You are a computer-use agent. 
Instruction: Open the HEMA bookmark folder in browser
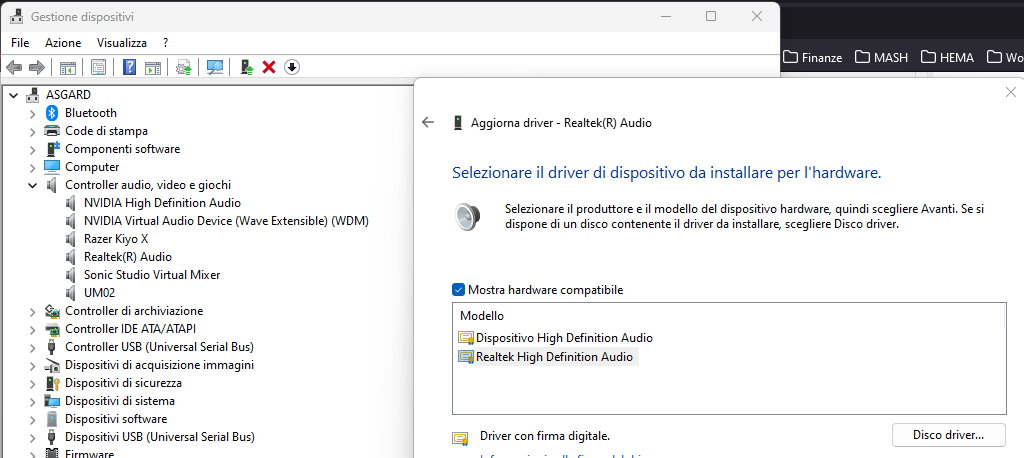[948, 57]
